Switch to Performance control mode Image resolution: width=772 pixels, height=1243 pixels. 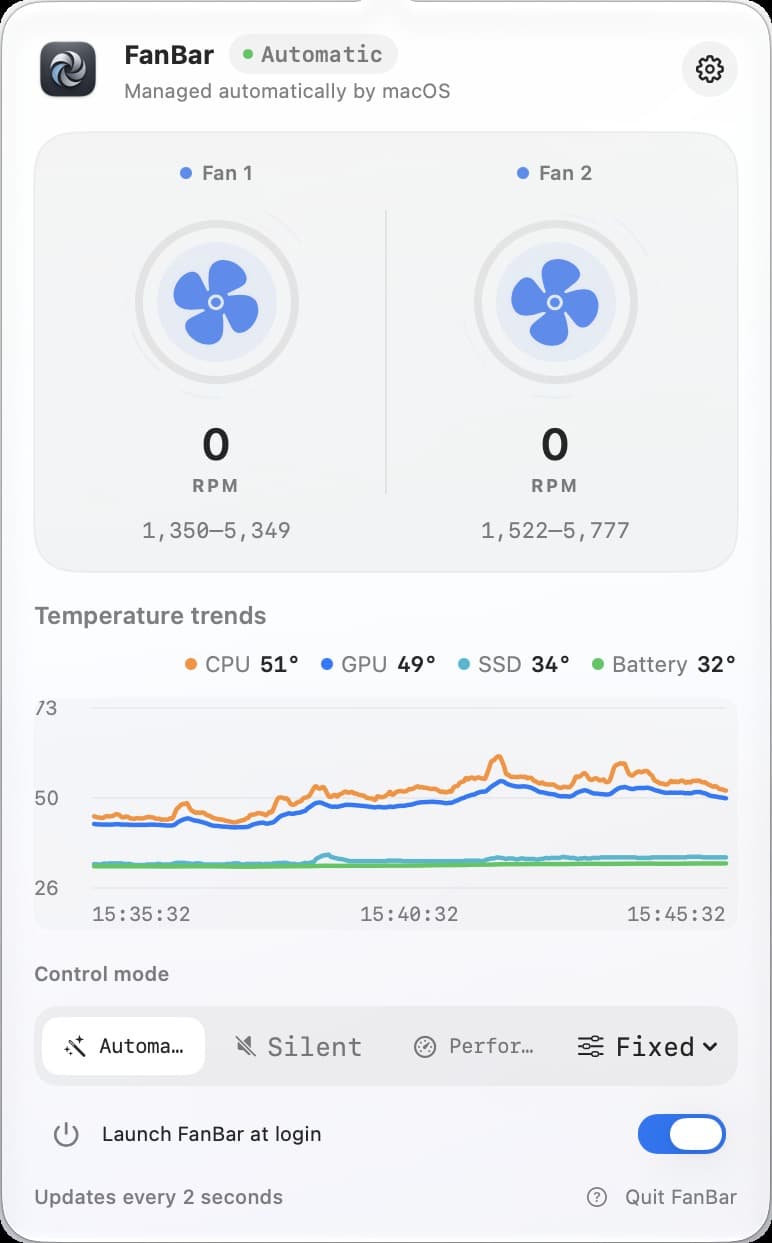[x=474, y=1046]
